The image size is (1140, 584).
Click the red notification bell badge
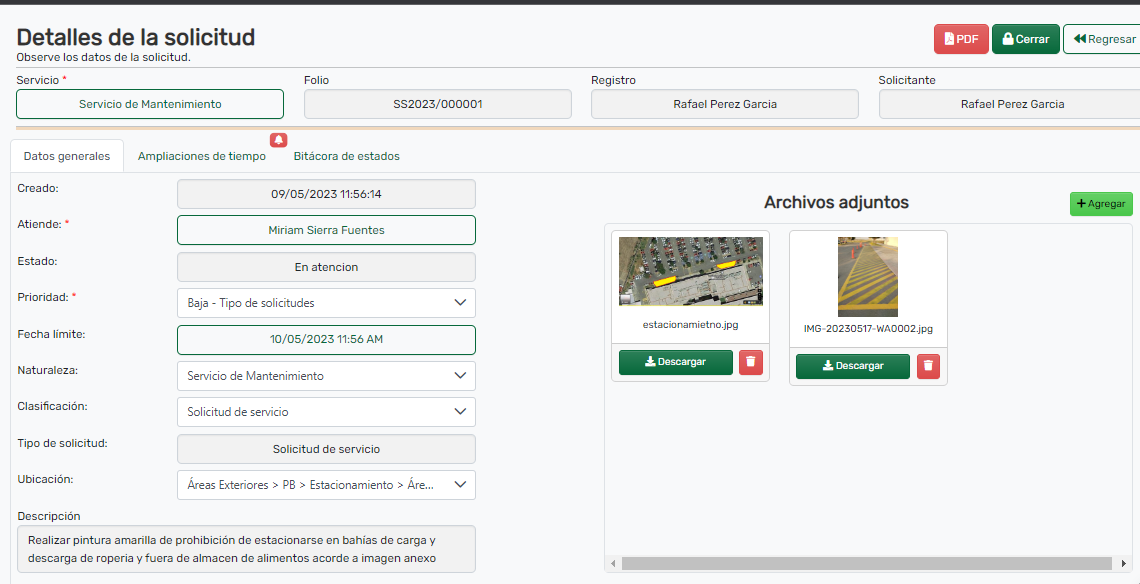[x=278, y=140]
